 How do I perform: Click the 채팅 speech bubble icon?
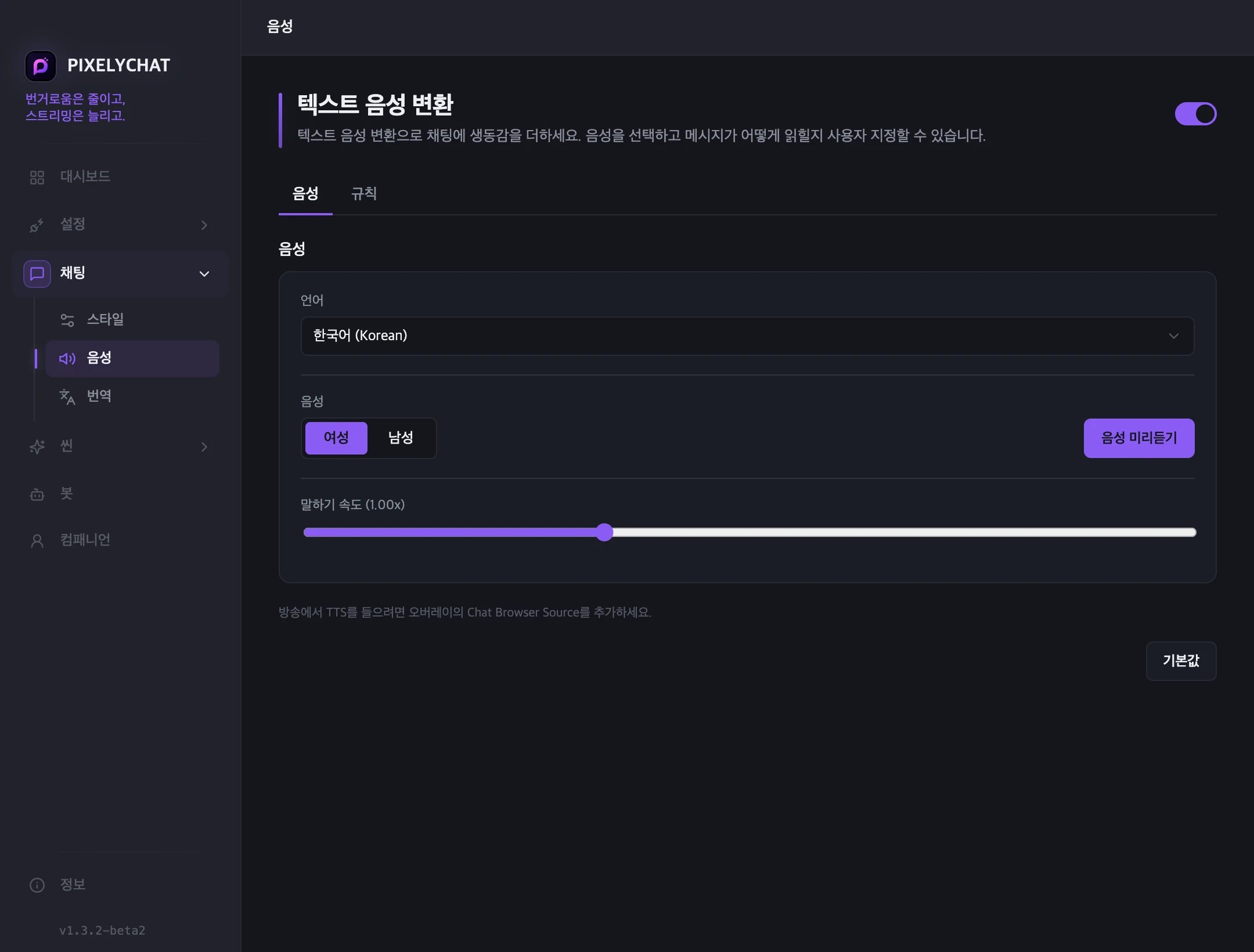37,273
